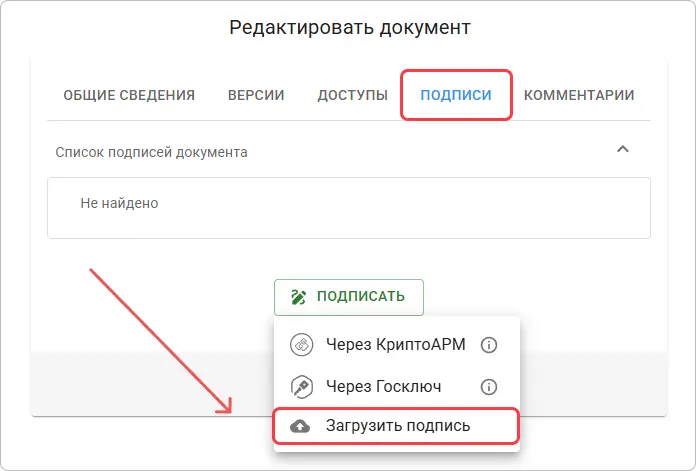Collapse the Список подписей документа section

622,150
